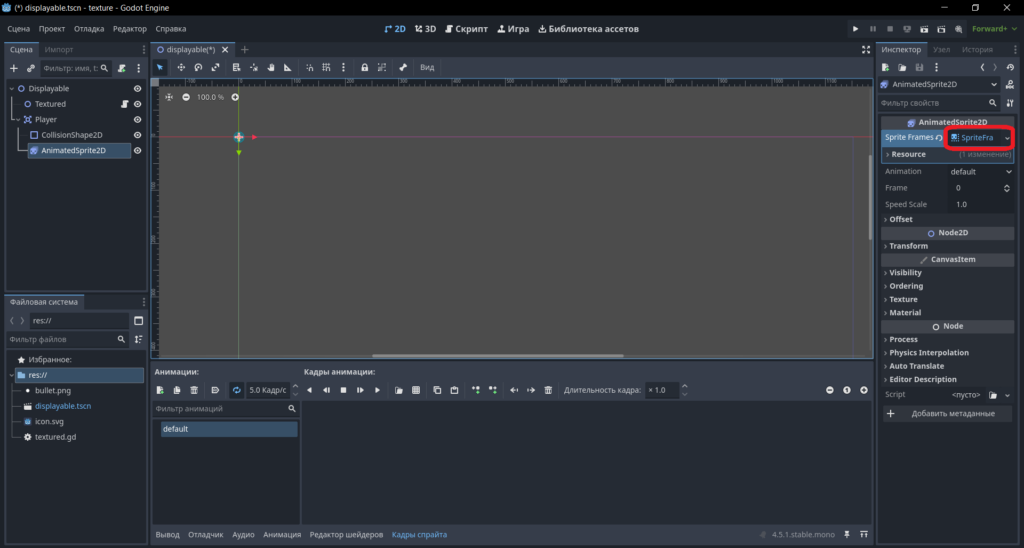Viewport: 1024px width, 548px height.
Task: Open the Вывод output panel
Action: pos(167,535)
